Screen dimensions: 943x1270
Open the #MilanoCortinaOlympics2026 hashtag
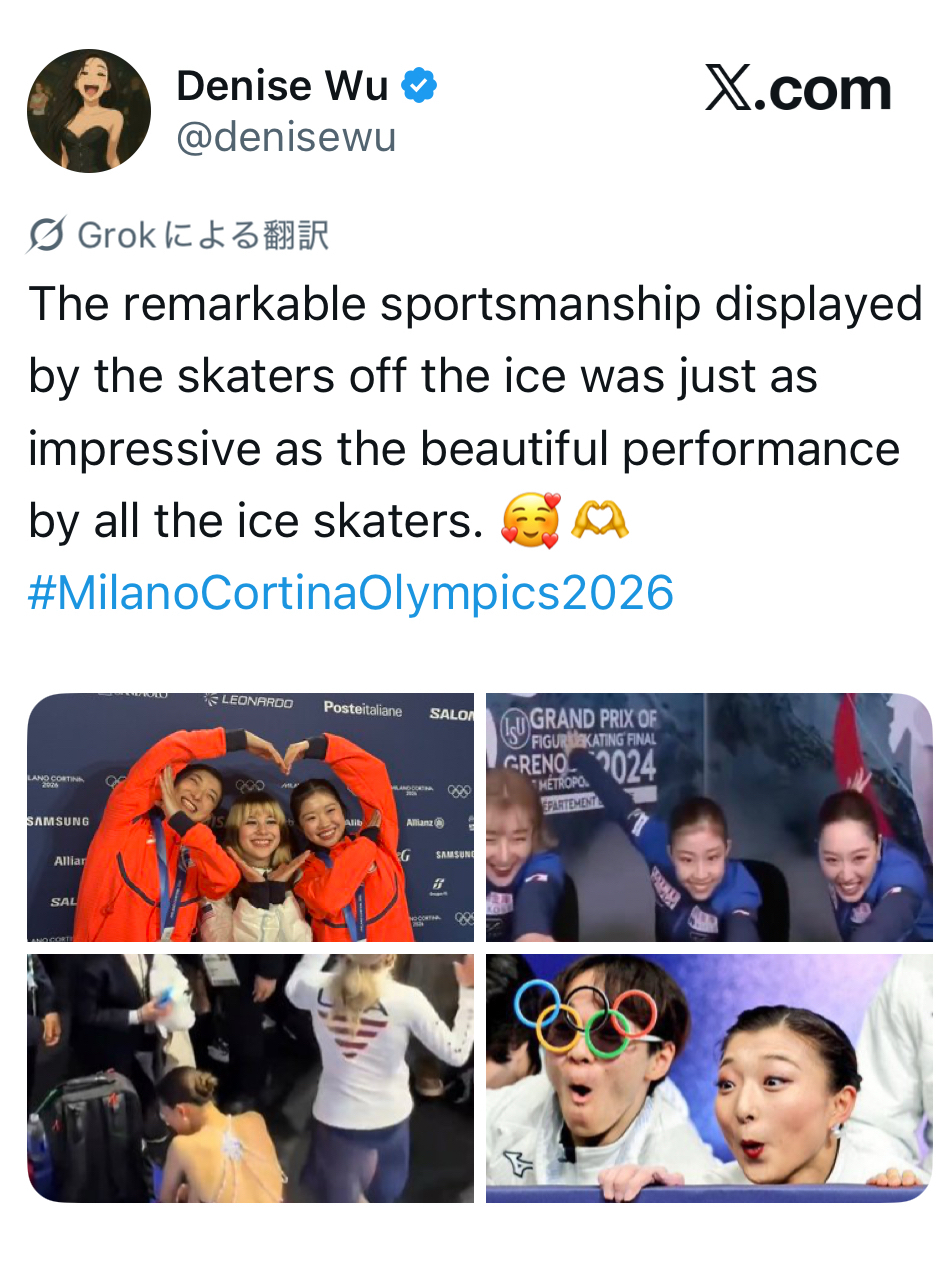pyautogui.click(x=351, y=593)
